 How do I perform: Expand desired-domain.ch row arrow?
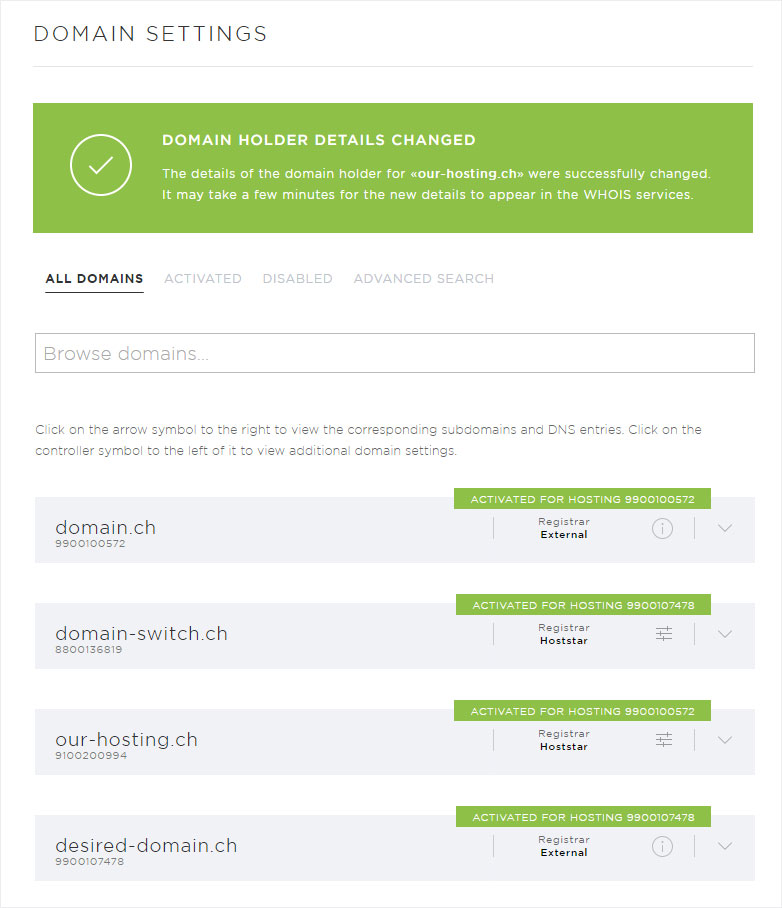click(x=726, y=846)
